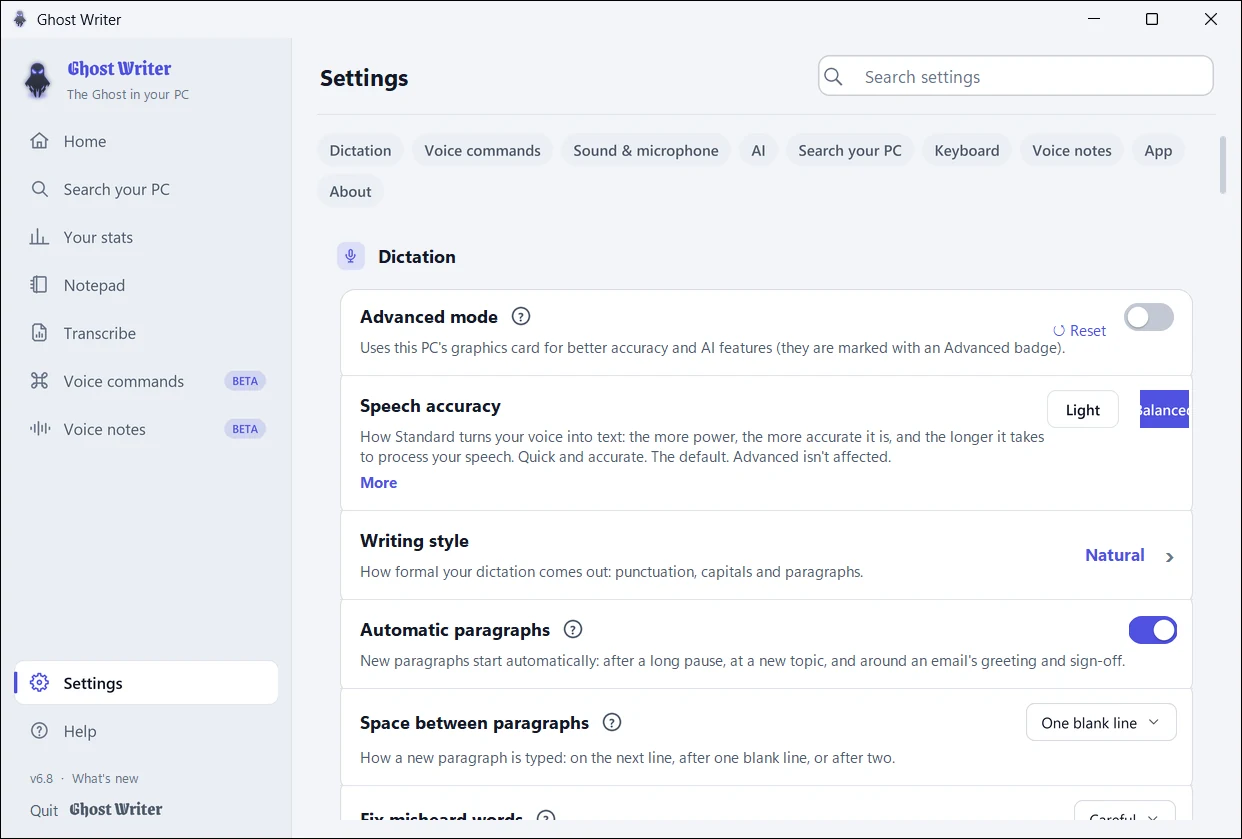The image size is (1242, 839).
Task: Open Writing style Natural chevron
Action: click(1170, 557)
